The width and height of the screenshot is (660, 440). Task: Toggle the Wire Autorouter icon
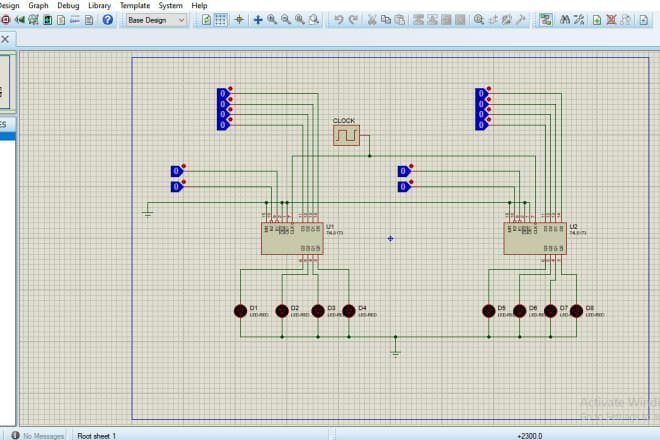point(546,20)
